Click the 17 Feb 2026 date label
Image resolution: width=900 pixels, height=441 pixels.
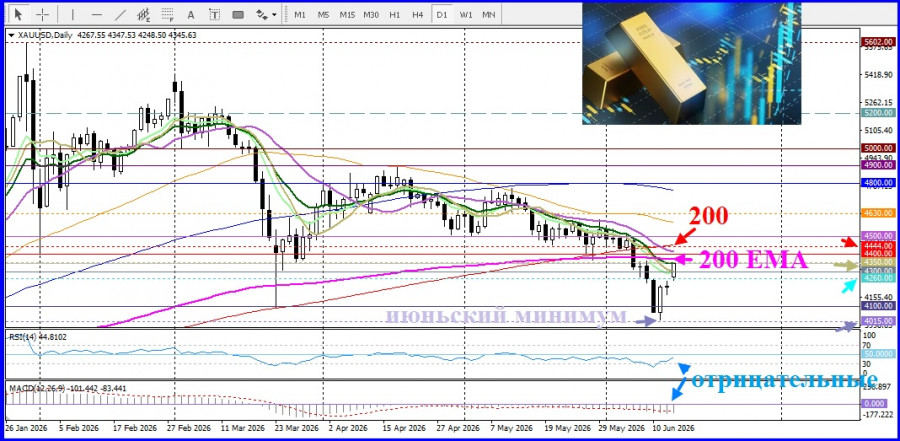[x=134, y=429]
